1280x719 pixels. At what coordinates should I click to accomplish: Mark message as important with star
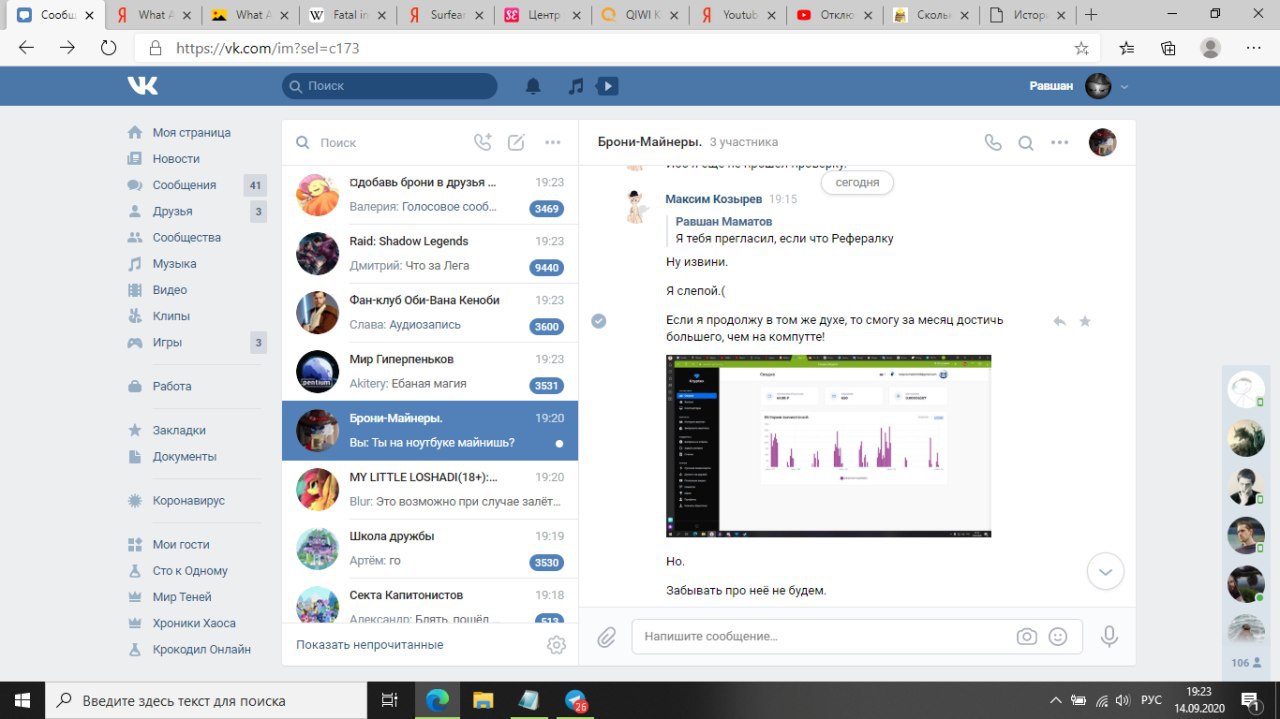click(1085, 321)
